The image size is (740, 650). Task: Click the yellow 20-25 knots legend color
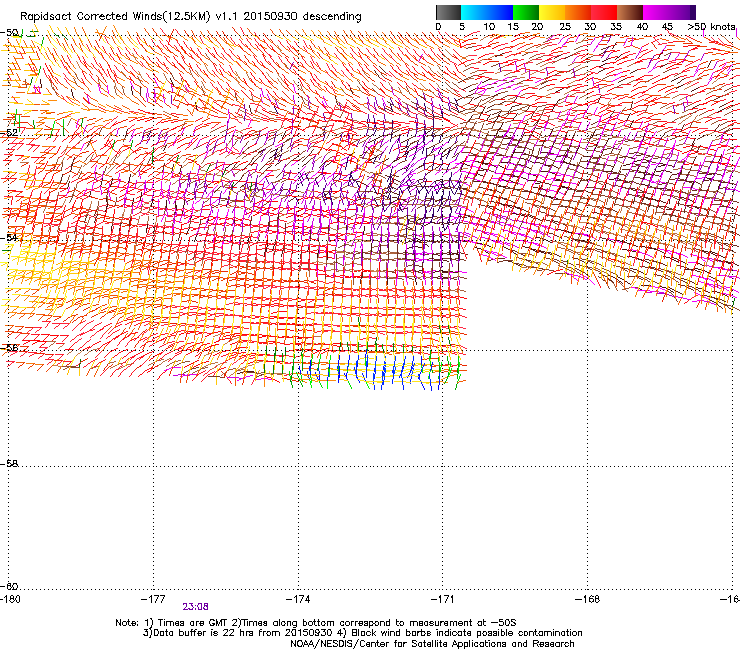point(552,12)
